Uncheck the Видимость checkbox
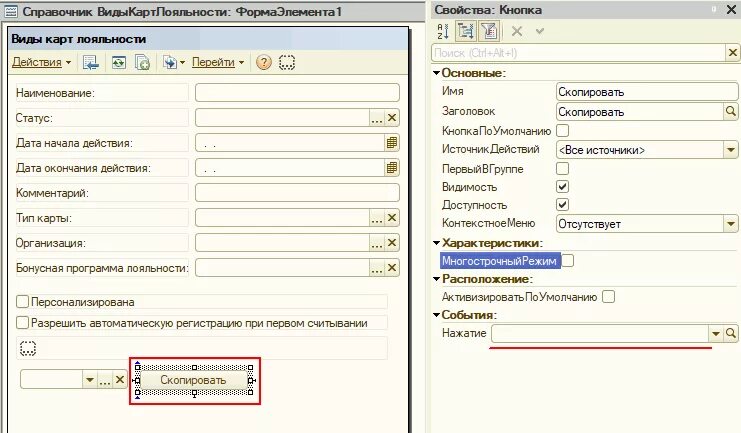Screen dimensions: 741x433 point(562,187)
